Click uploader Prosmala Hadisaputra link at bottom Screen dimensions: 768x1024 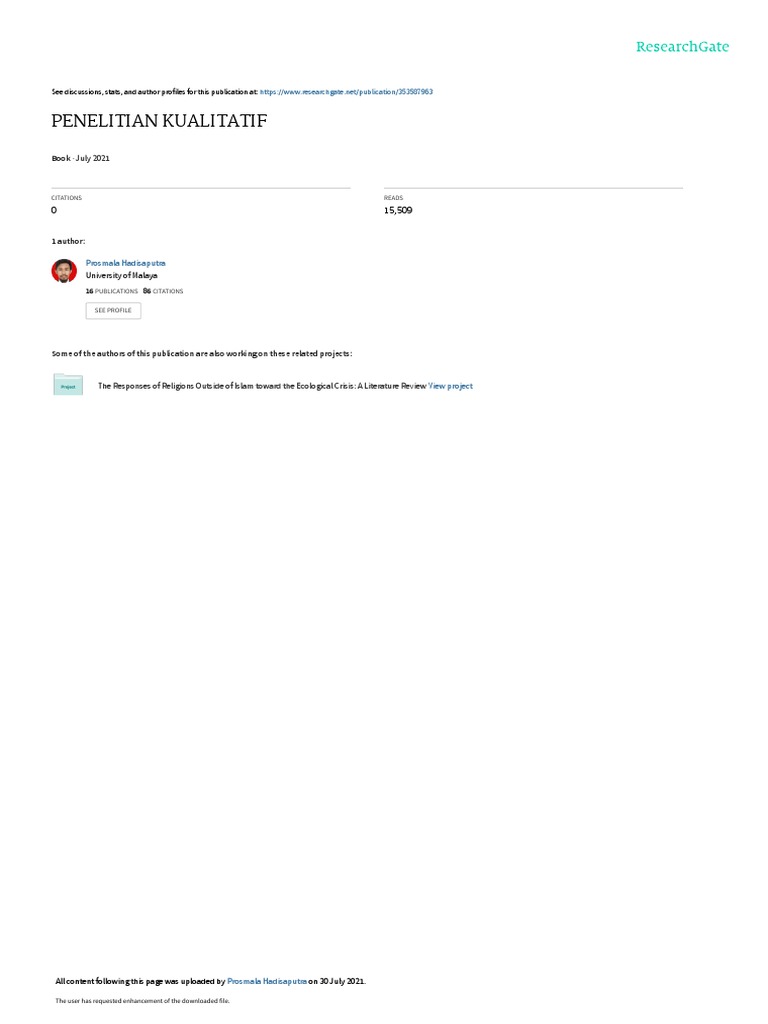coord(266,981)
